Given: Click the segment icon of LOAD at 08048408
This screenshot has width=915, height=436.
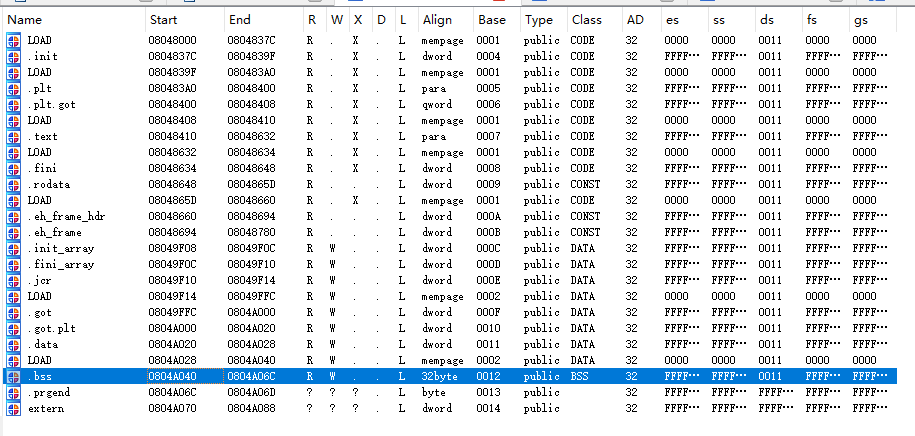Looking at the screenshot, I should 13,120.
